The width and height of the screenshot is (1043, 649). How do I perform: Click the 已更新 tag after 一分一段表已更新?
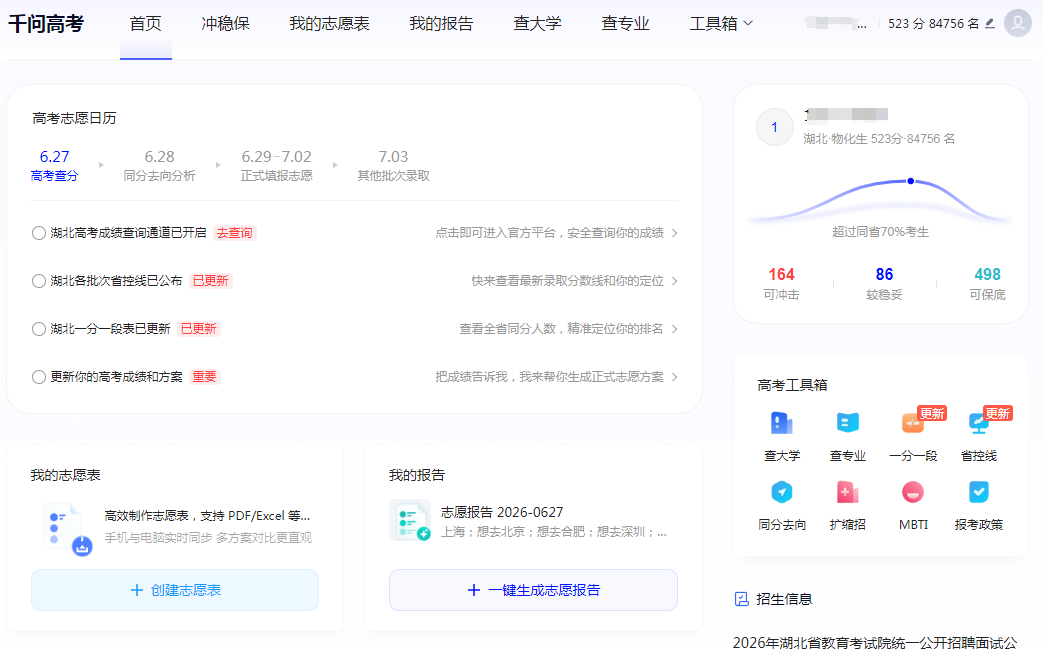(198, 328)
